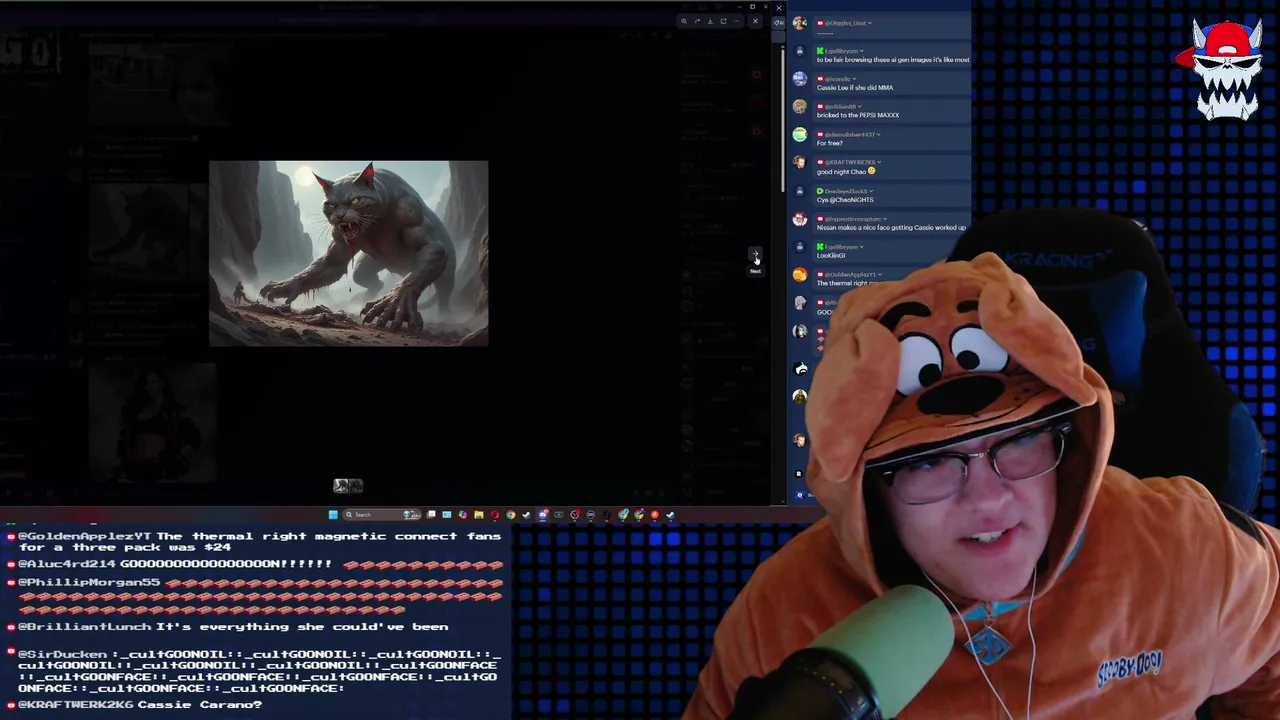Open image in browser via the external link icon
The width and height of the screenshot is (1280, 720).
[x=723, y=21]
